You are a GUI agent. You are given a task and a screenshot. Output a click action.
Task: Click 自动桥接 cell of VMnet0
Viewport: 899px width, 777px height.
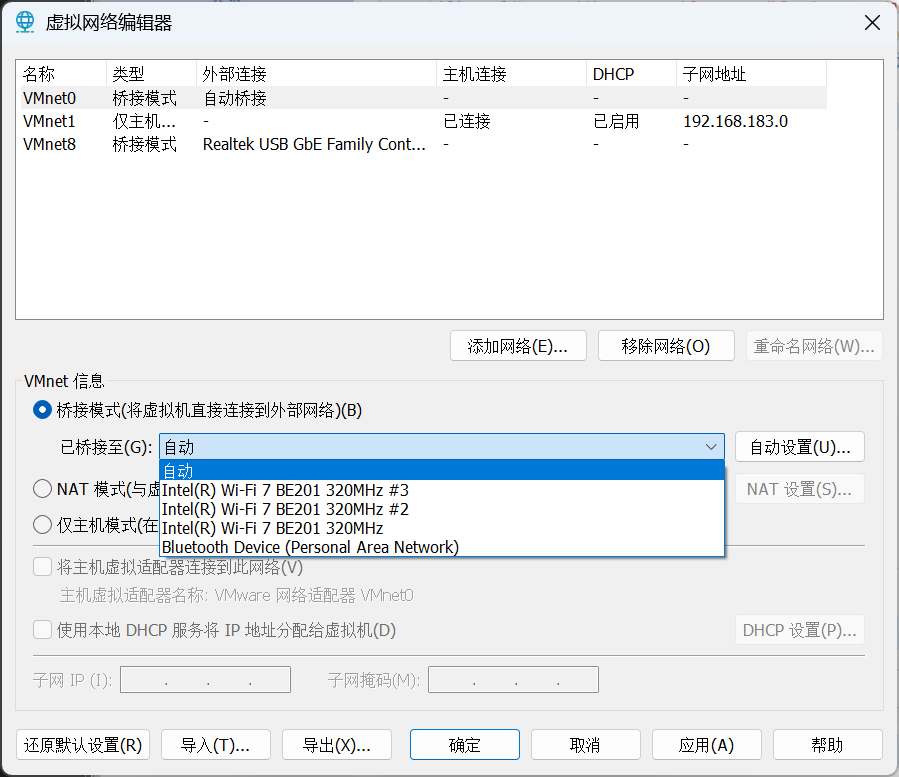[x=234, y=98]
